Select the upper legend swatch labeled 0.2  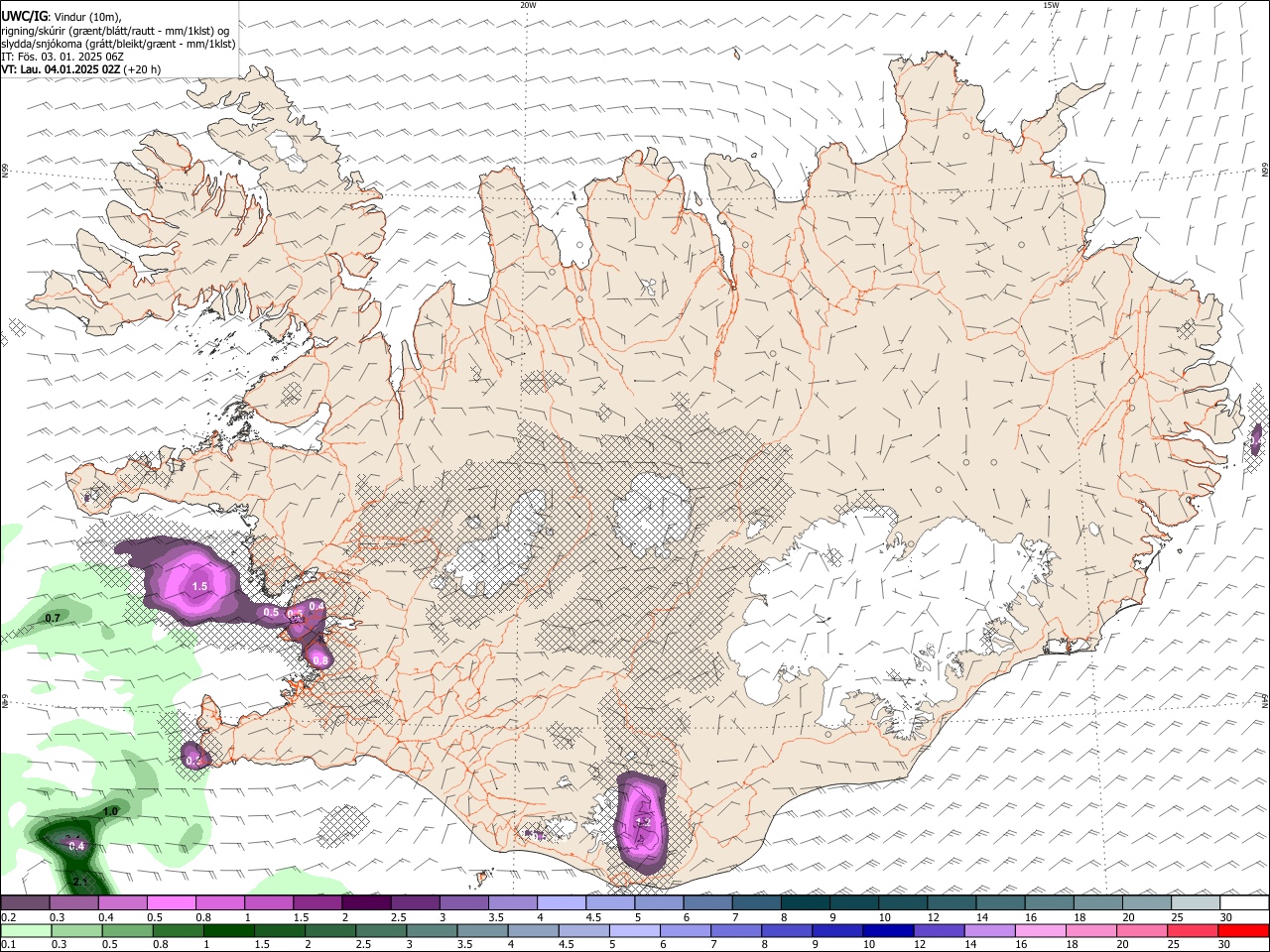coord(25,902)
